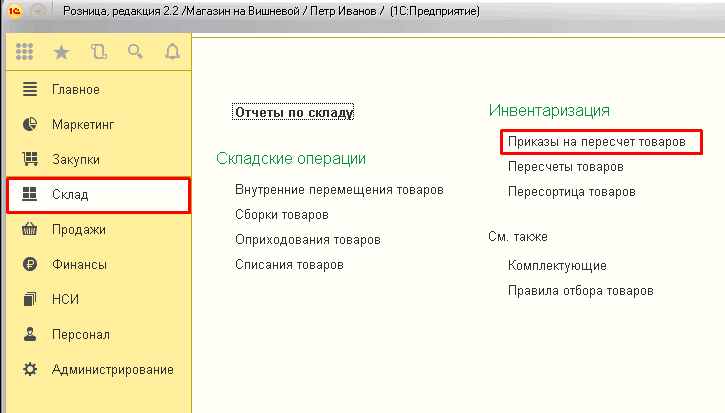Open notifications via the bell icon
Viewport: 725px width, 413px height.
pos(172,52)
